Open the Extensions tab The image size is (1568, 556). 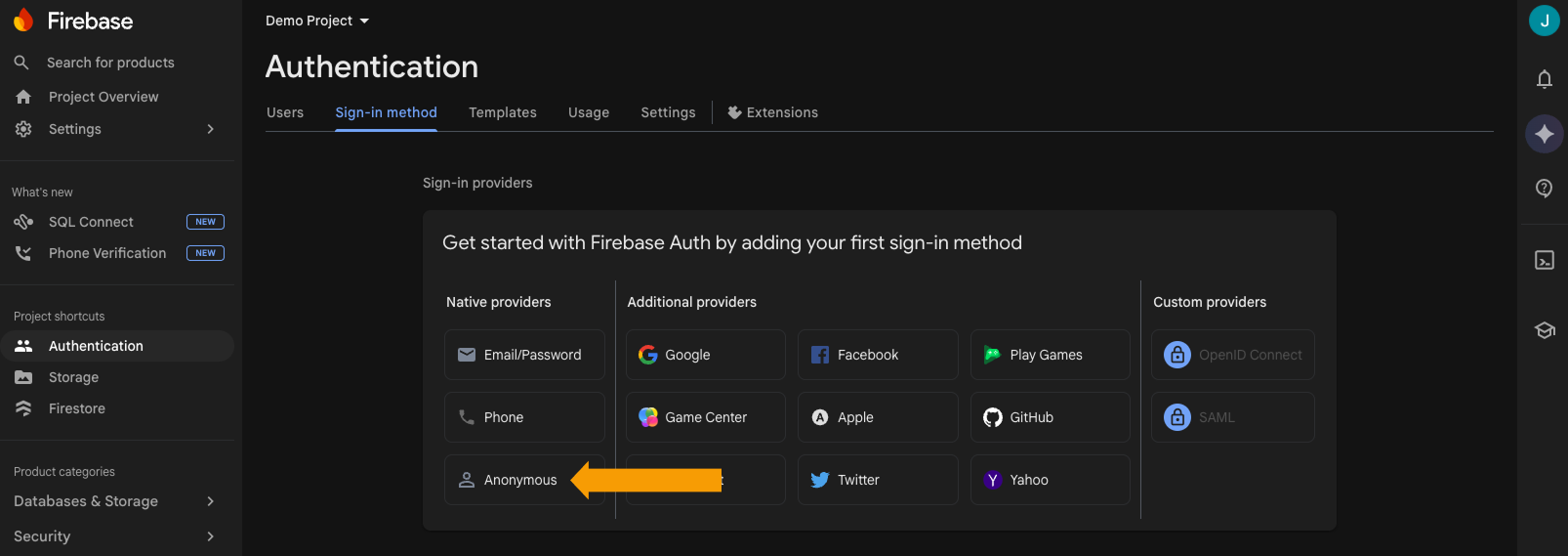click(x=773, y=112)
